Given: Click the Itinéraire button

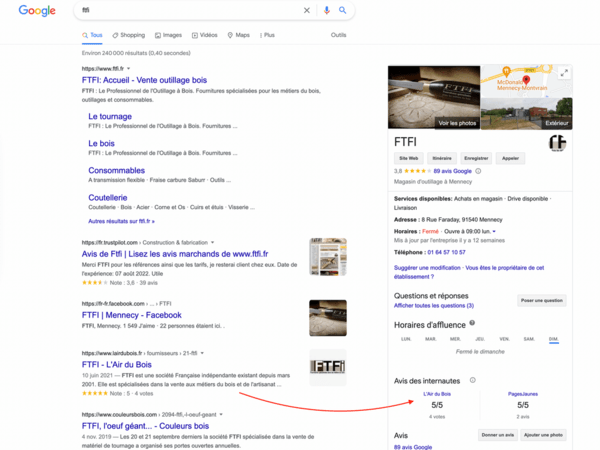Looking at the screenshot, I should click(441, 158).
